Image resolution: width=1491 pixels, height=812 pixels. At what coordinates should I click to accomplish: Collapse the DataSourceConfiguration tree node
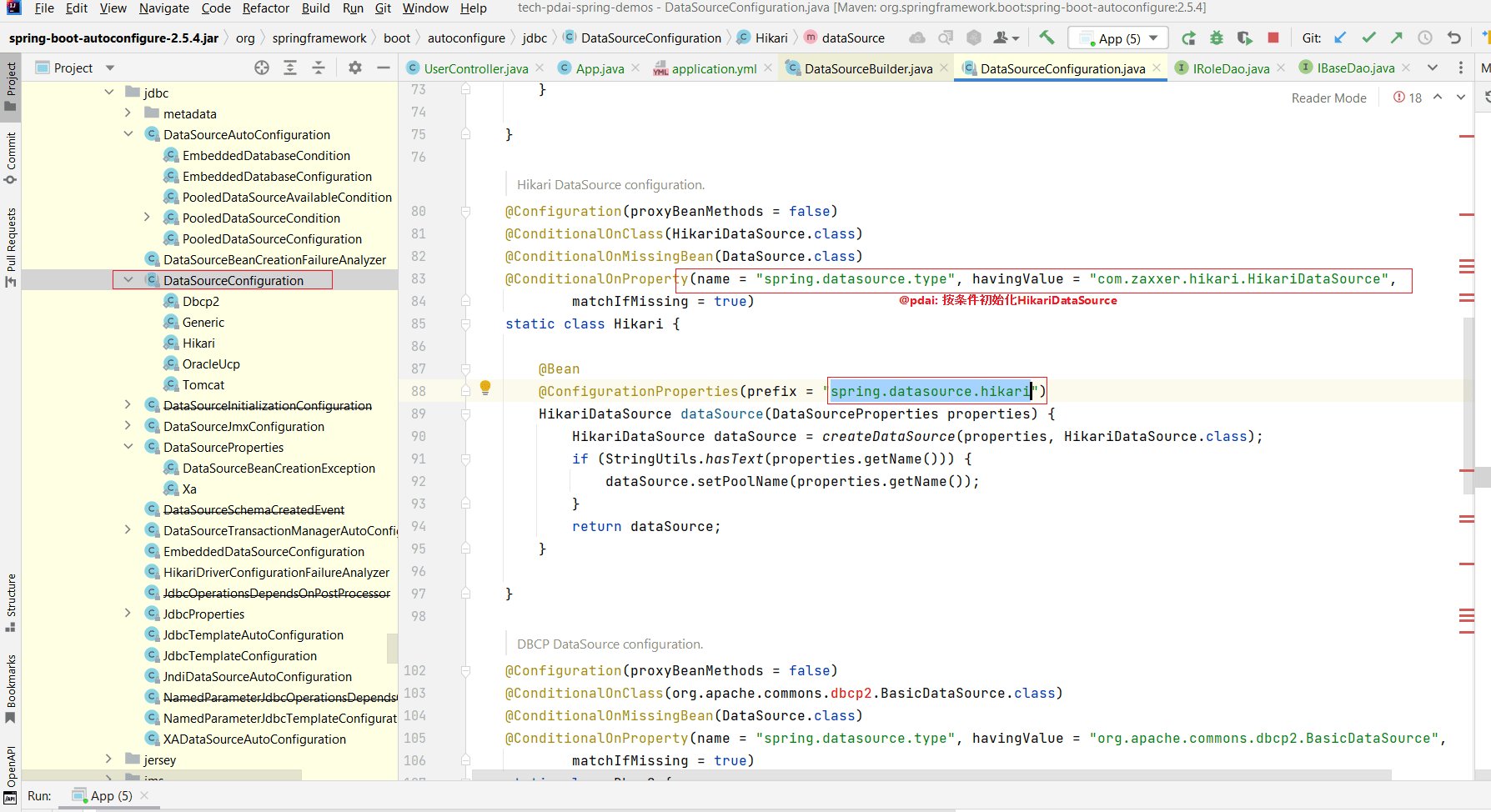pos(128,280)
